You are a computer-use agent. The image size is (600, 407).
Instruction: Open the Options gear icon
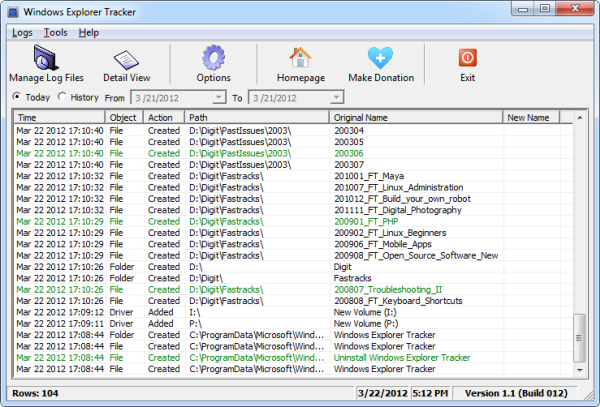(213, 63)
